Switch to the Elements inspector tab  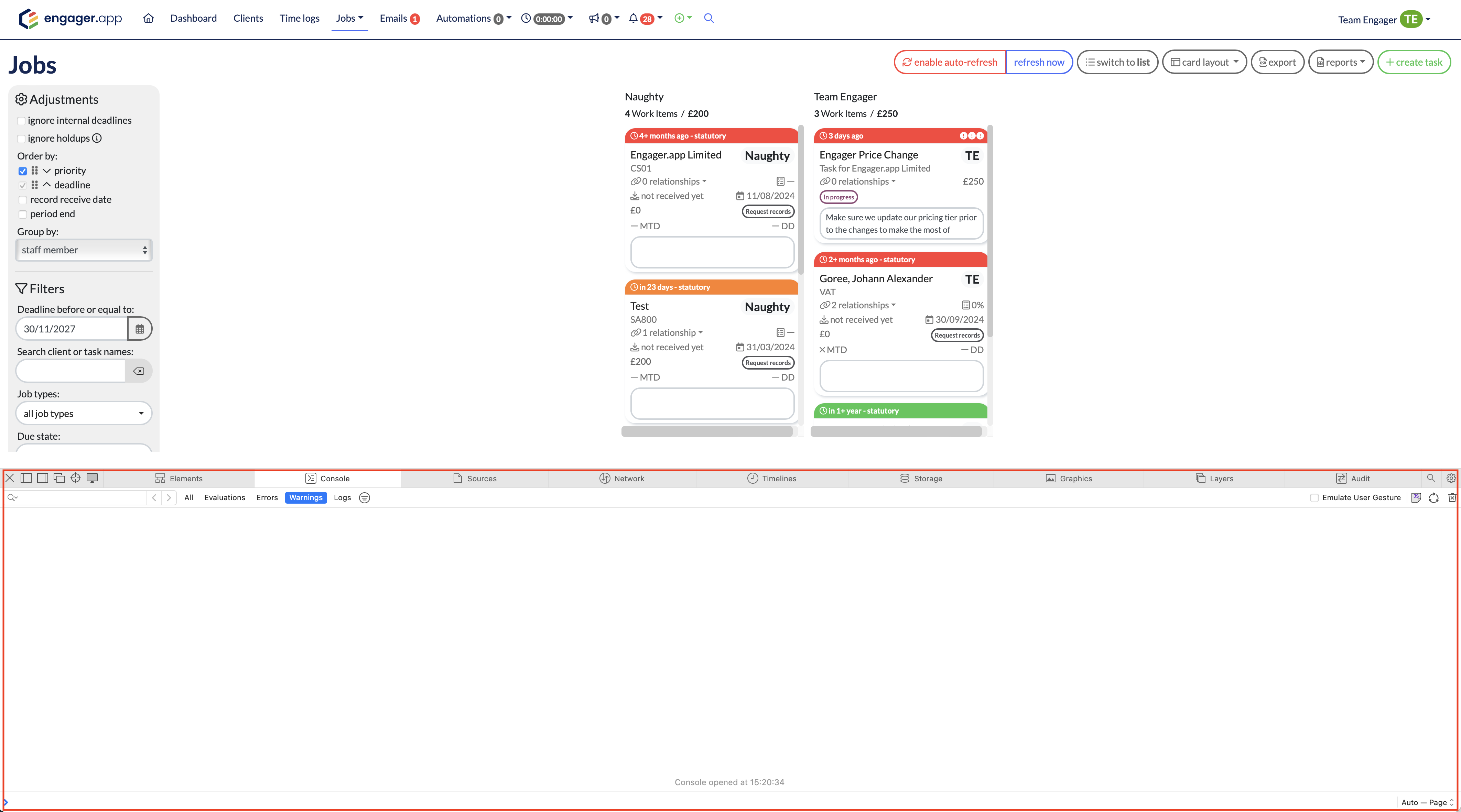179,478
